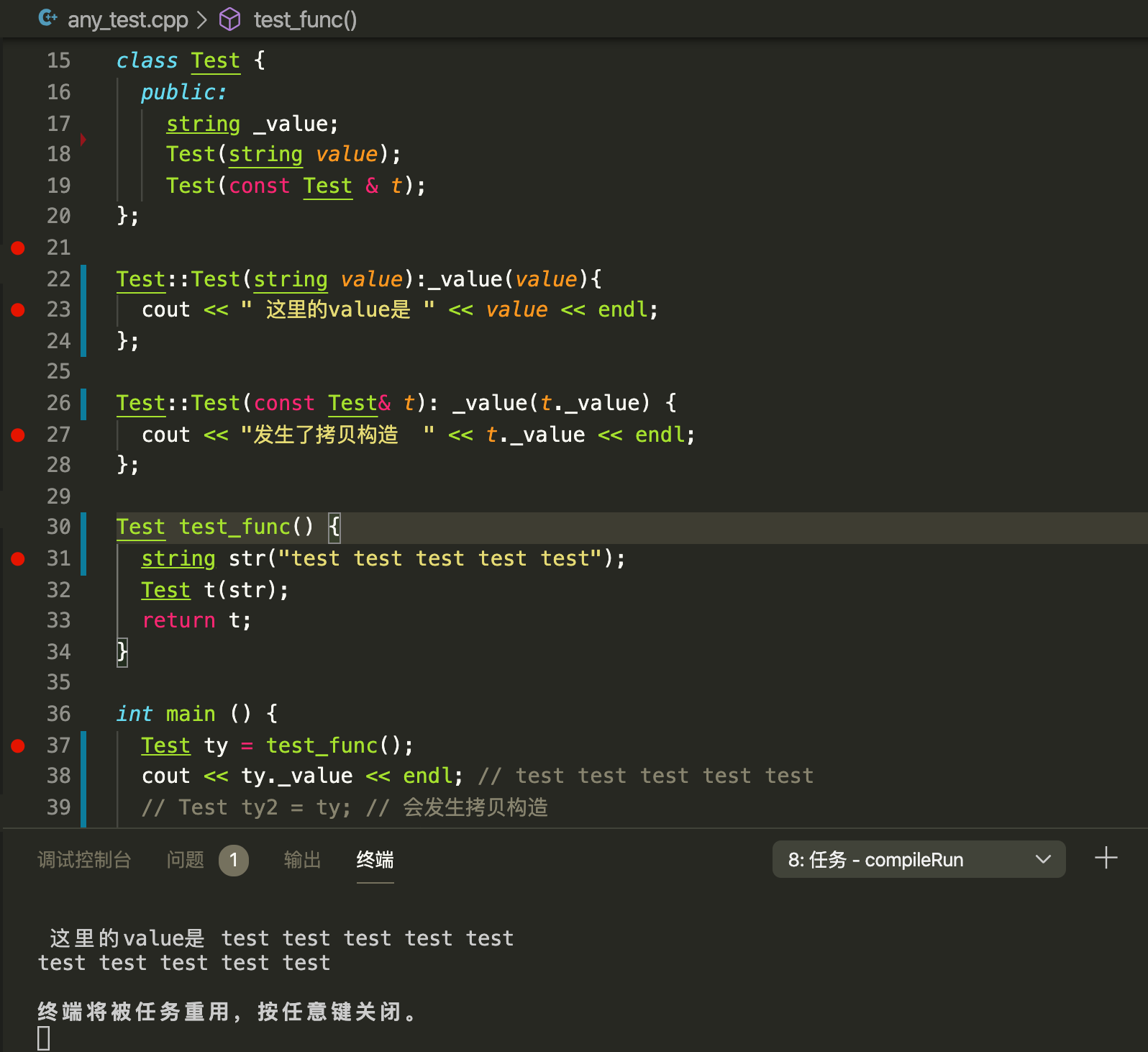Click the string str declaration on line 31

point(383,558)
